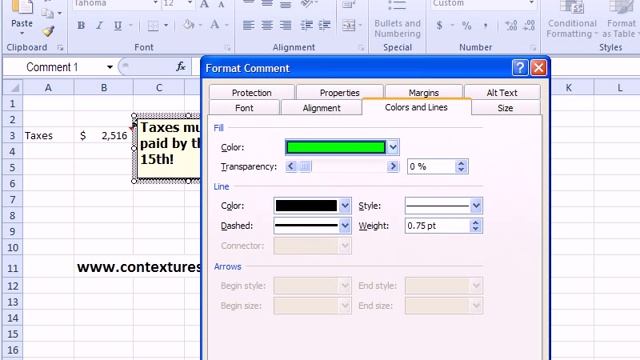Select the Colors and Lines tab
Screen dimensions: 640x360
click(416, 107)
